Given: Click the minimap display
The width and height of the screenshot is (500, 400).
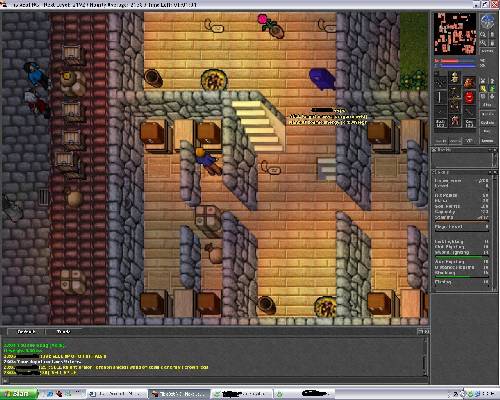Looking at the screenshot, I should click(455, 34).
